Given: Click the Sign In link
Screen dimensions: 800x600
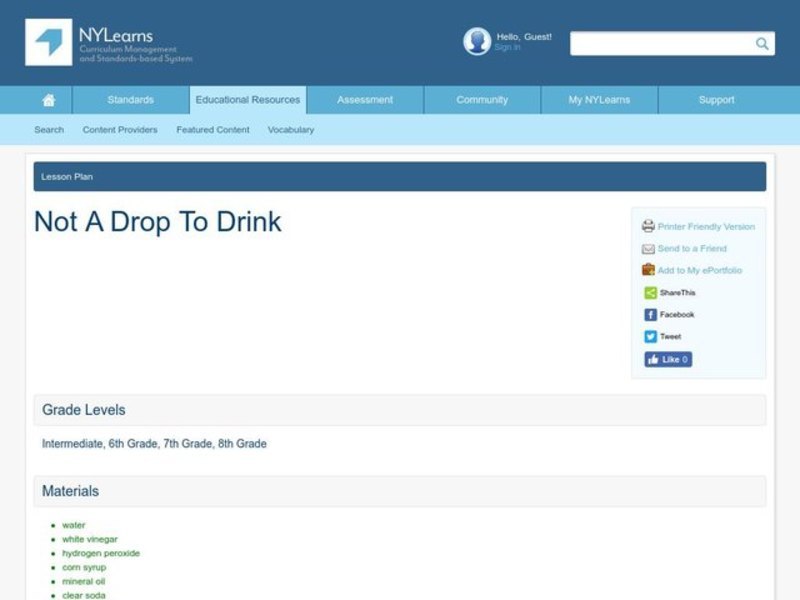Looking at the screenshot, I should click(507, 46).
